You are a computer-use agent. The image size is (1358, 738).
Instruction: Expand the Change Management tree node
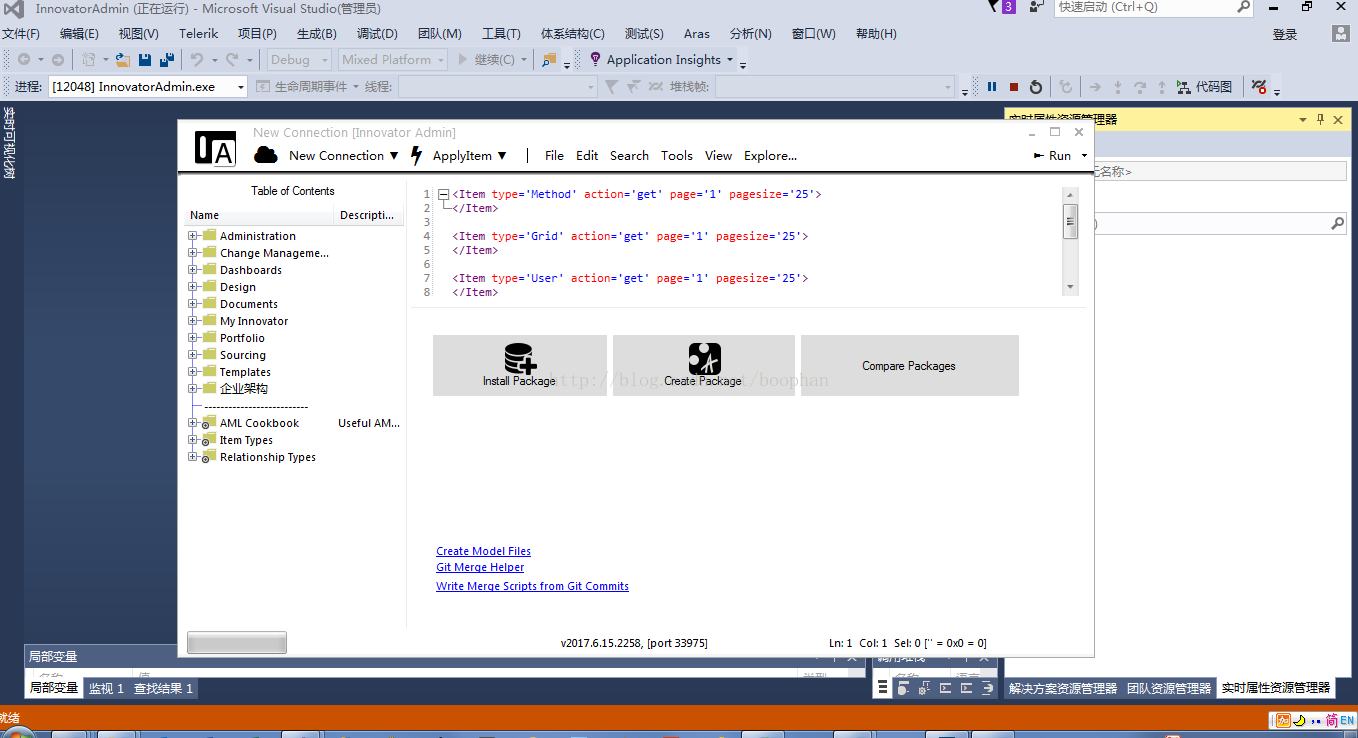click(x=193, y=253)
